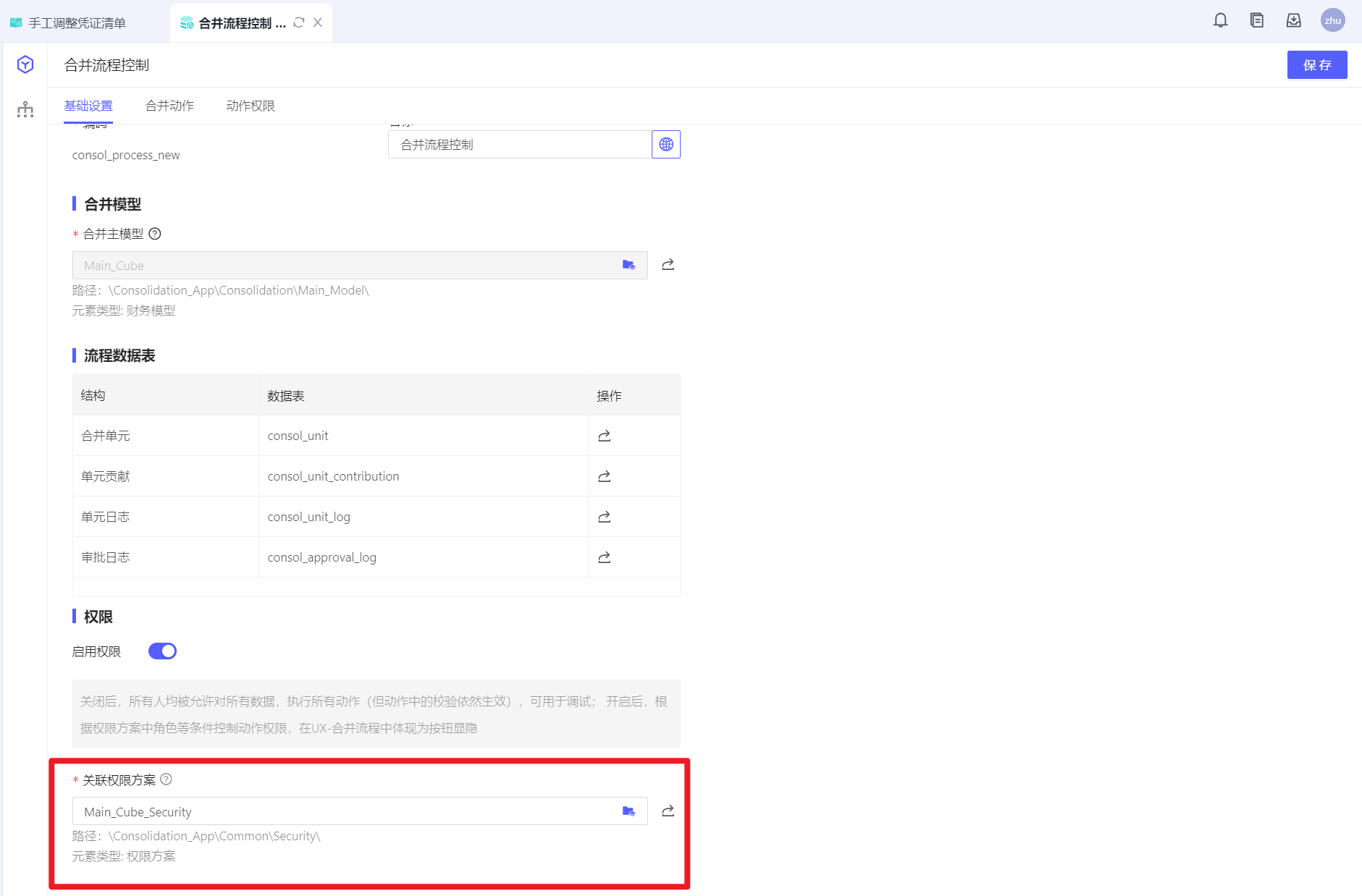Click the notification bell icon

click(x=1220, y=21)
